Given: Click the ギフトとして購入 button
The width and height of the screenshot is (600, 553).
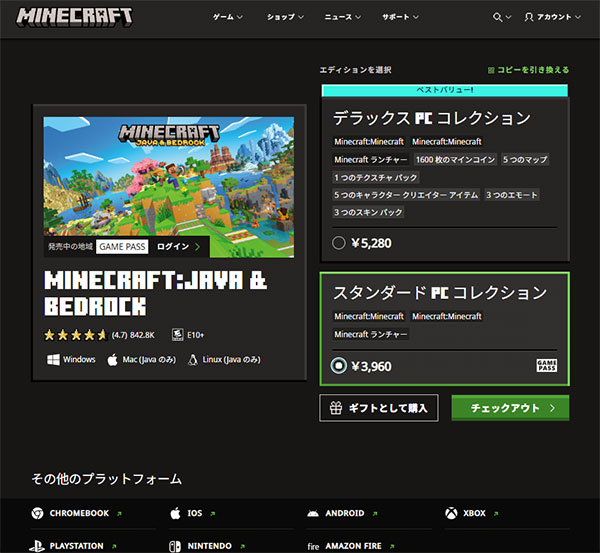Looking at the screenshot, I should [378, 408].
